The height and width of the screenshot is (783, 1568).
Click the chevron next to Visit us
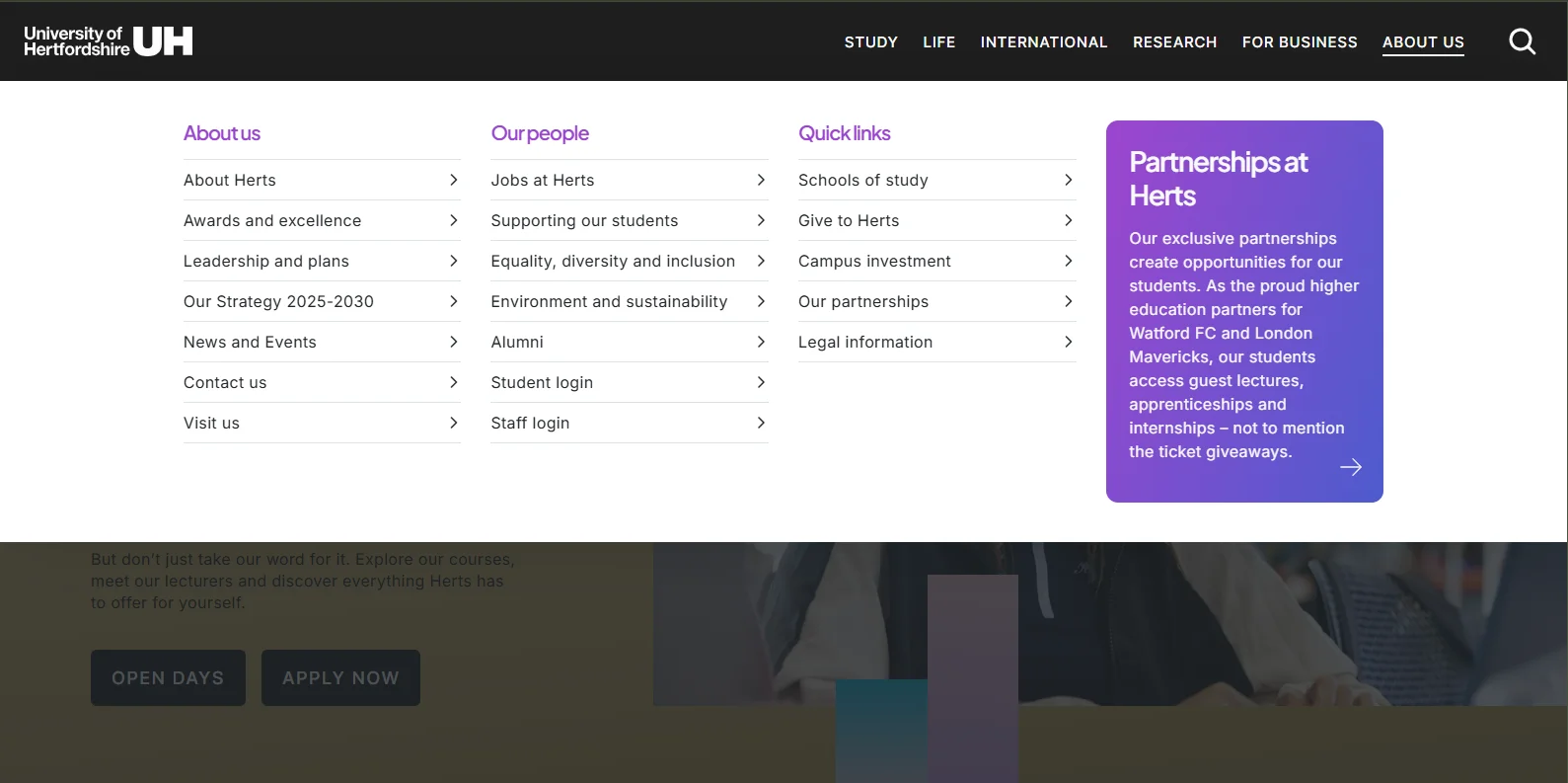click(454, 423)
